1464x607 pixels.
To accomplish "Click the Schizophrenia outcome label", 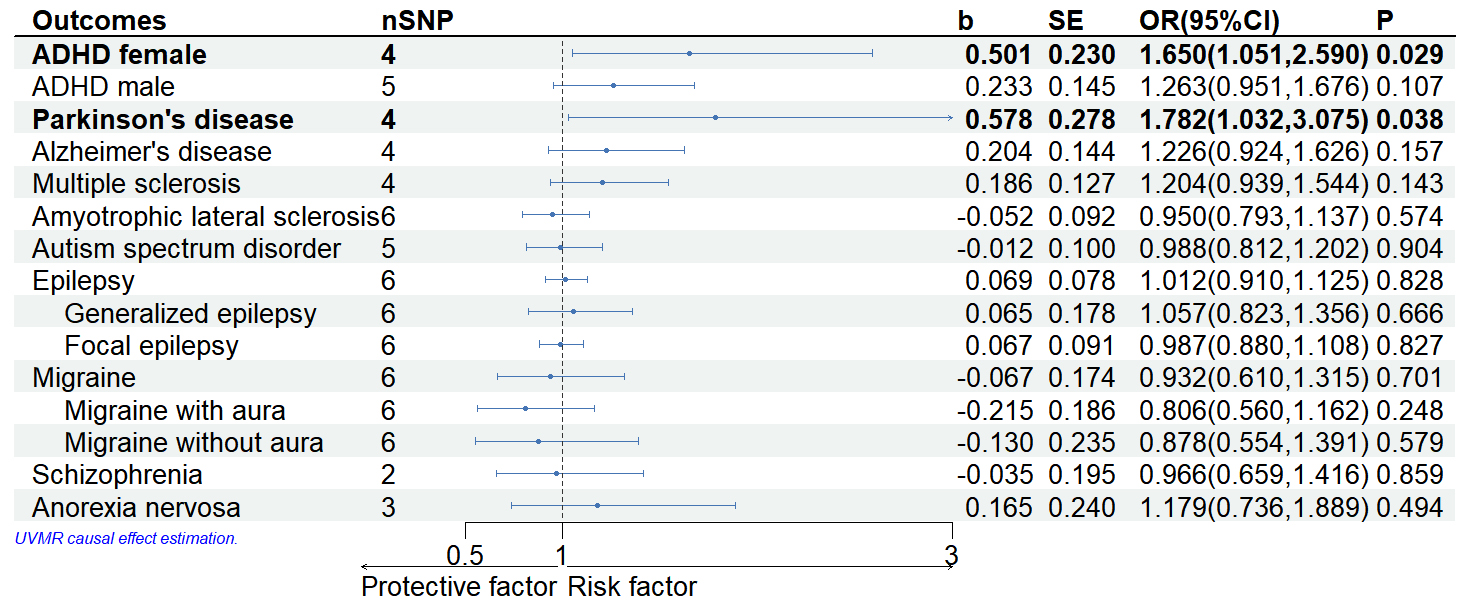I will pos(117,475).
